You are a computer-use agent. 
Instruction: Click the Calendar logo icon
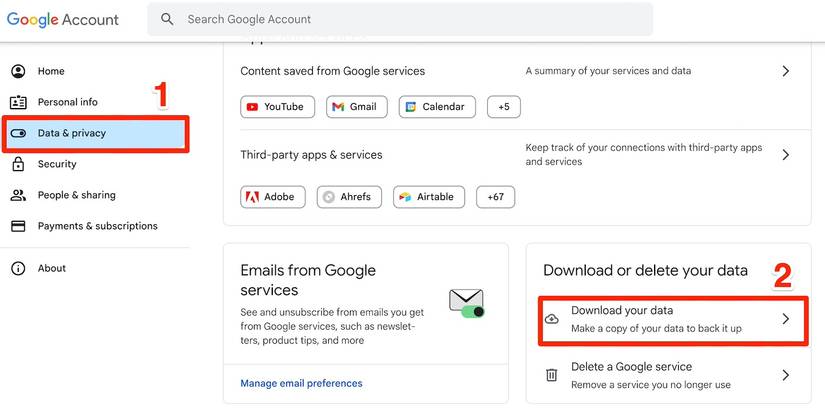click(x=411, y=107)
